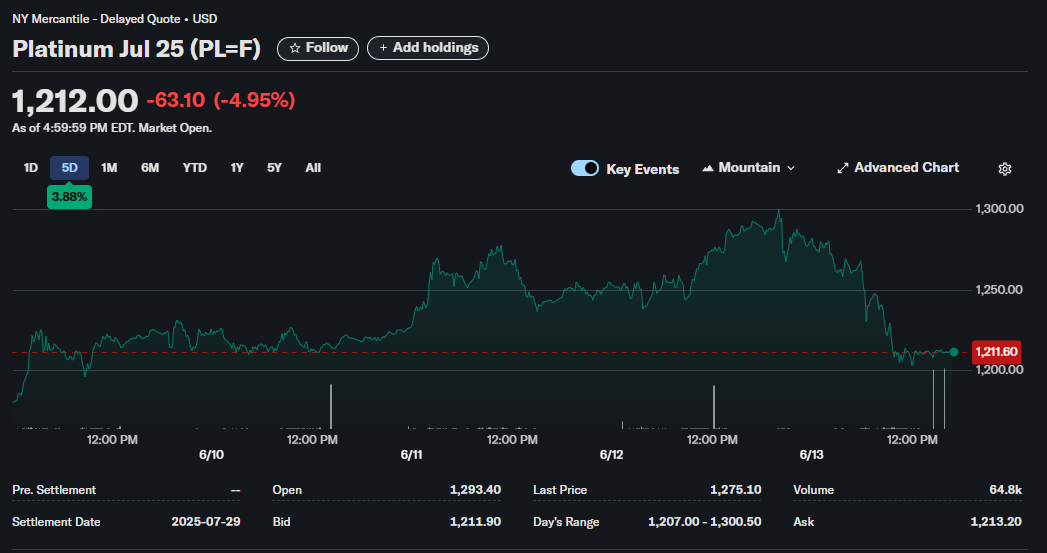Click the -63.10 price change figure
This screenshot has width=1047, height=553.
click(x=176, y=100)
